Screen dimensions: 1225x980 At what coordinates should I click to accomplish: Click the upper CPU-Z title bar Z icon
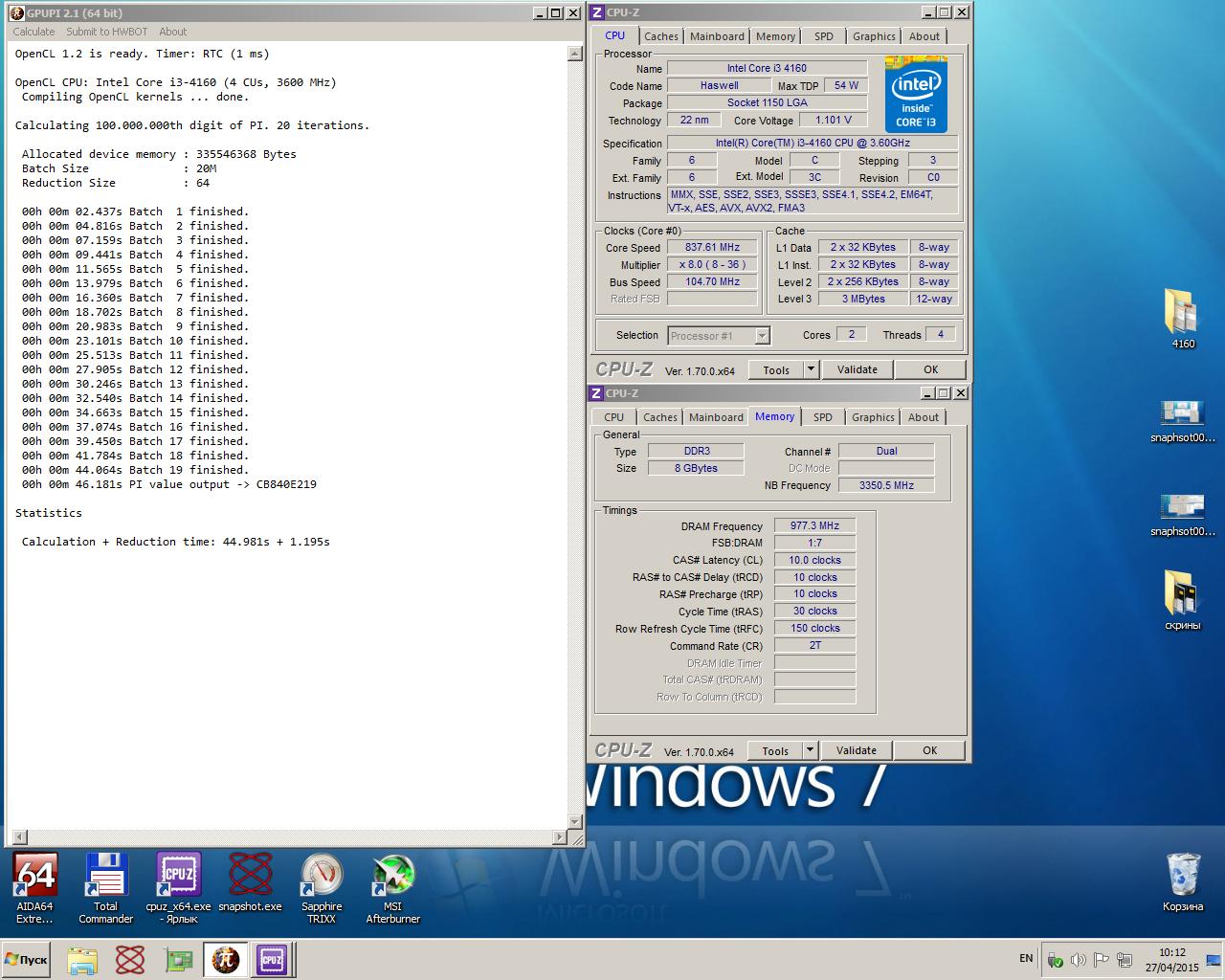point(597,12)
